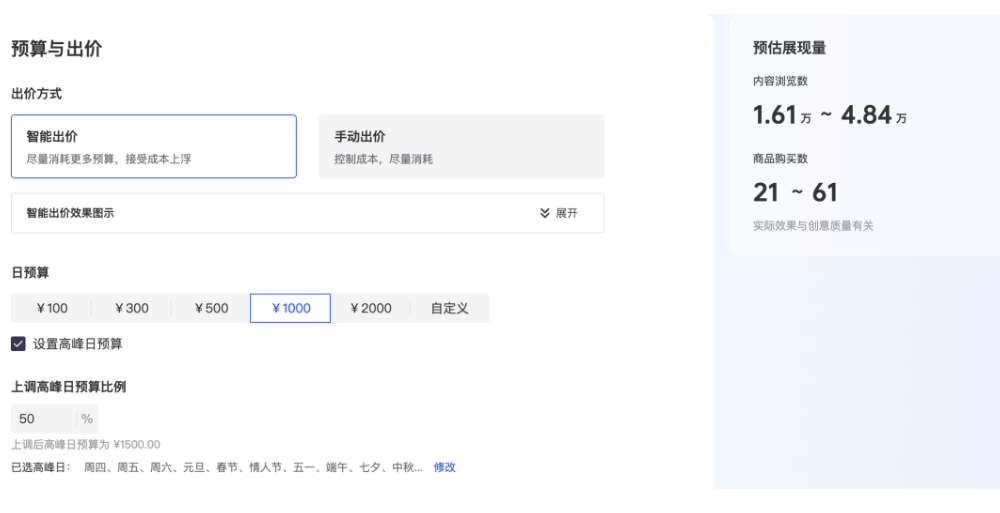
Task: Select the 智能出价 bidding card
Action: 154,146
